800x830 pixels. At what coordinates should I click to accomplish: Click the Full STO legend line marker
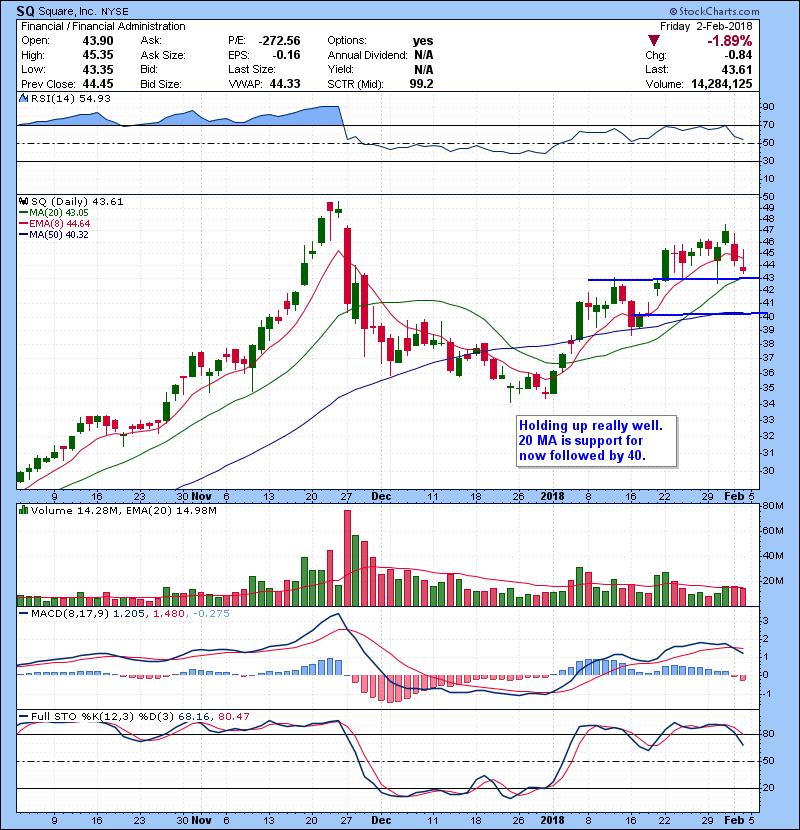(x=23, y=716)
